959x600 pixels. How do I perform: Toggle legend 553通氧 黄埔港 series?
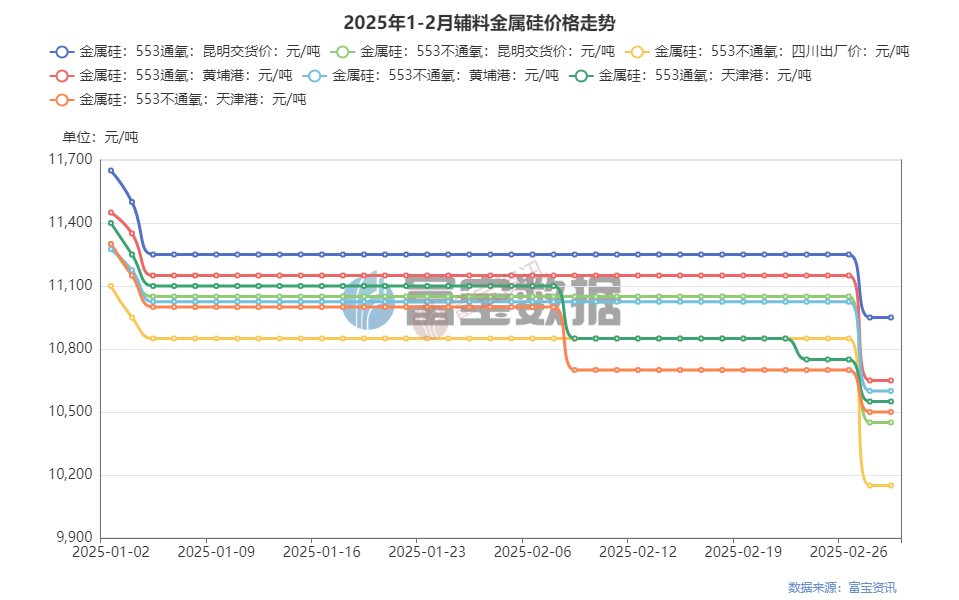tap(171, 76)
